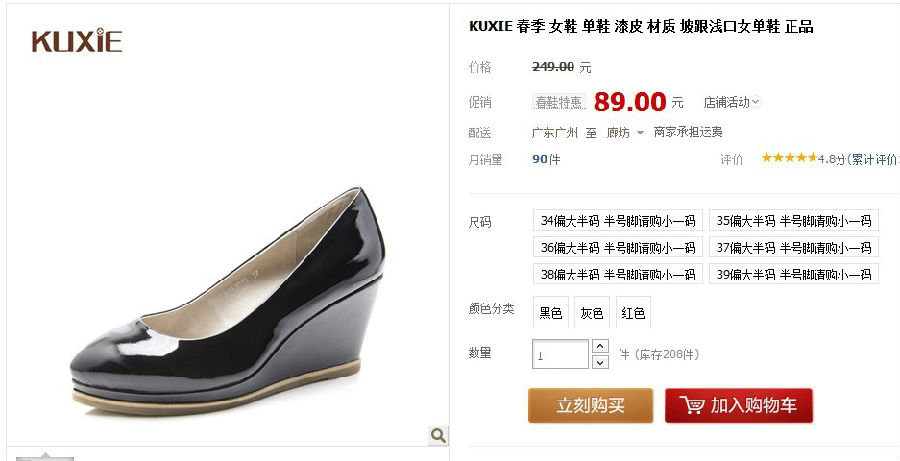Click the five-star rating icons
The height and width of the screenshot is (461, 900).
coord(789,157)
